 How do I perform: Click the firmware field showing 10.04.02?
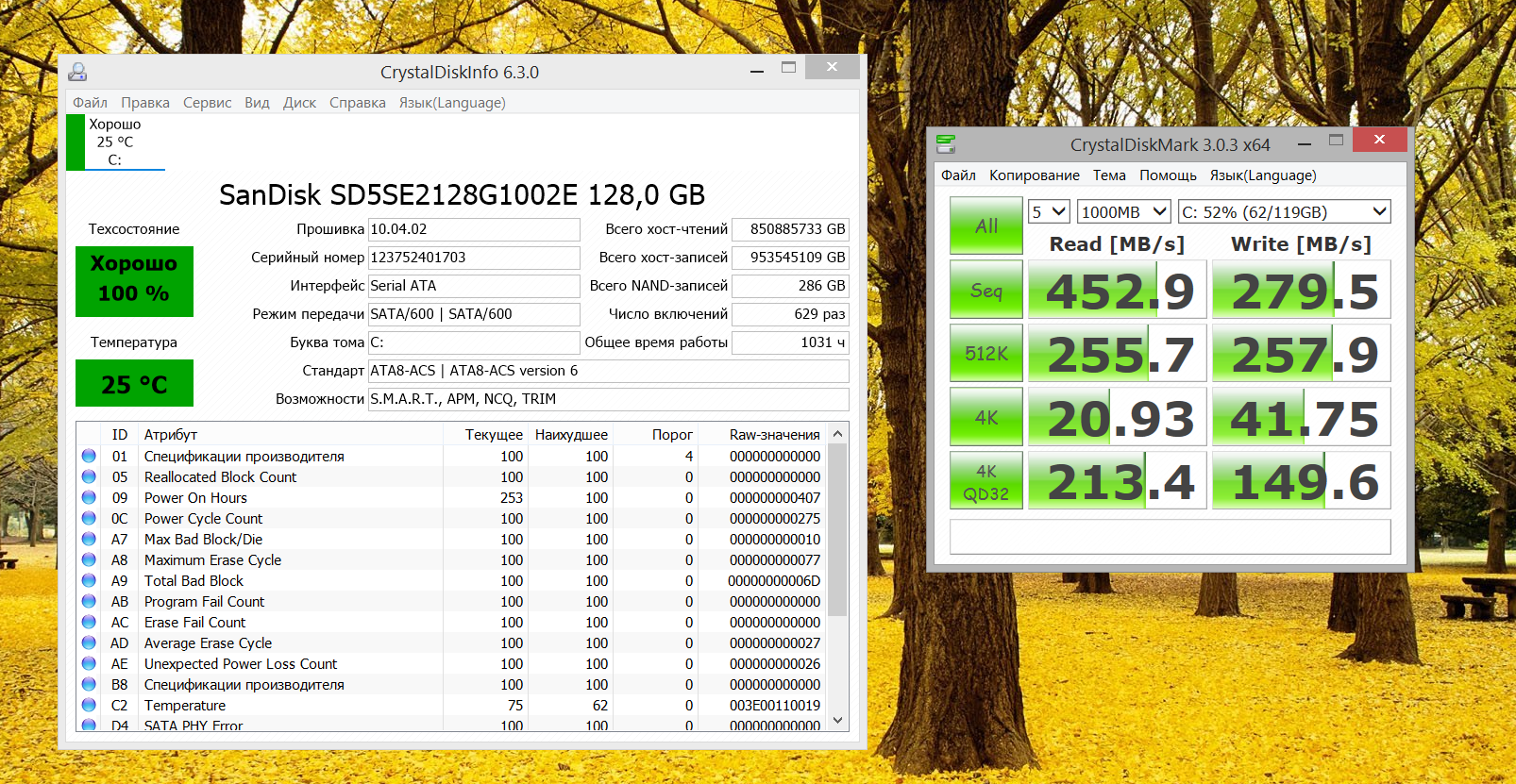(x=474, y=229)
